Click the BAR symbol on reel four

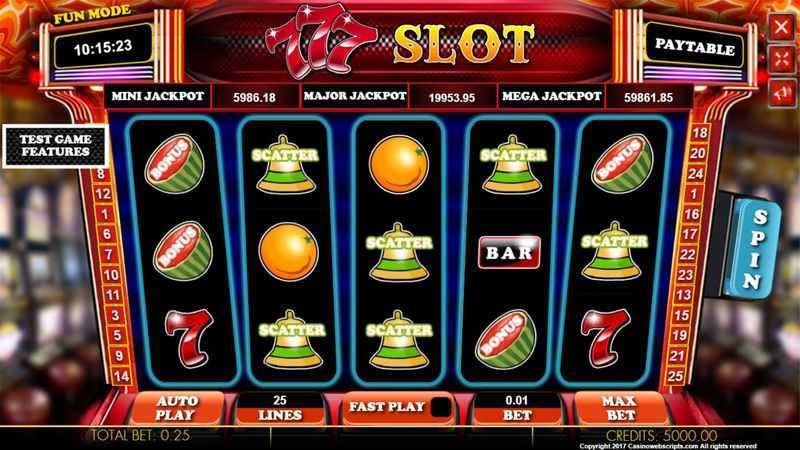click(509, 252)
